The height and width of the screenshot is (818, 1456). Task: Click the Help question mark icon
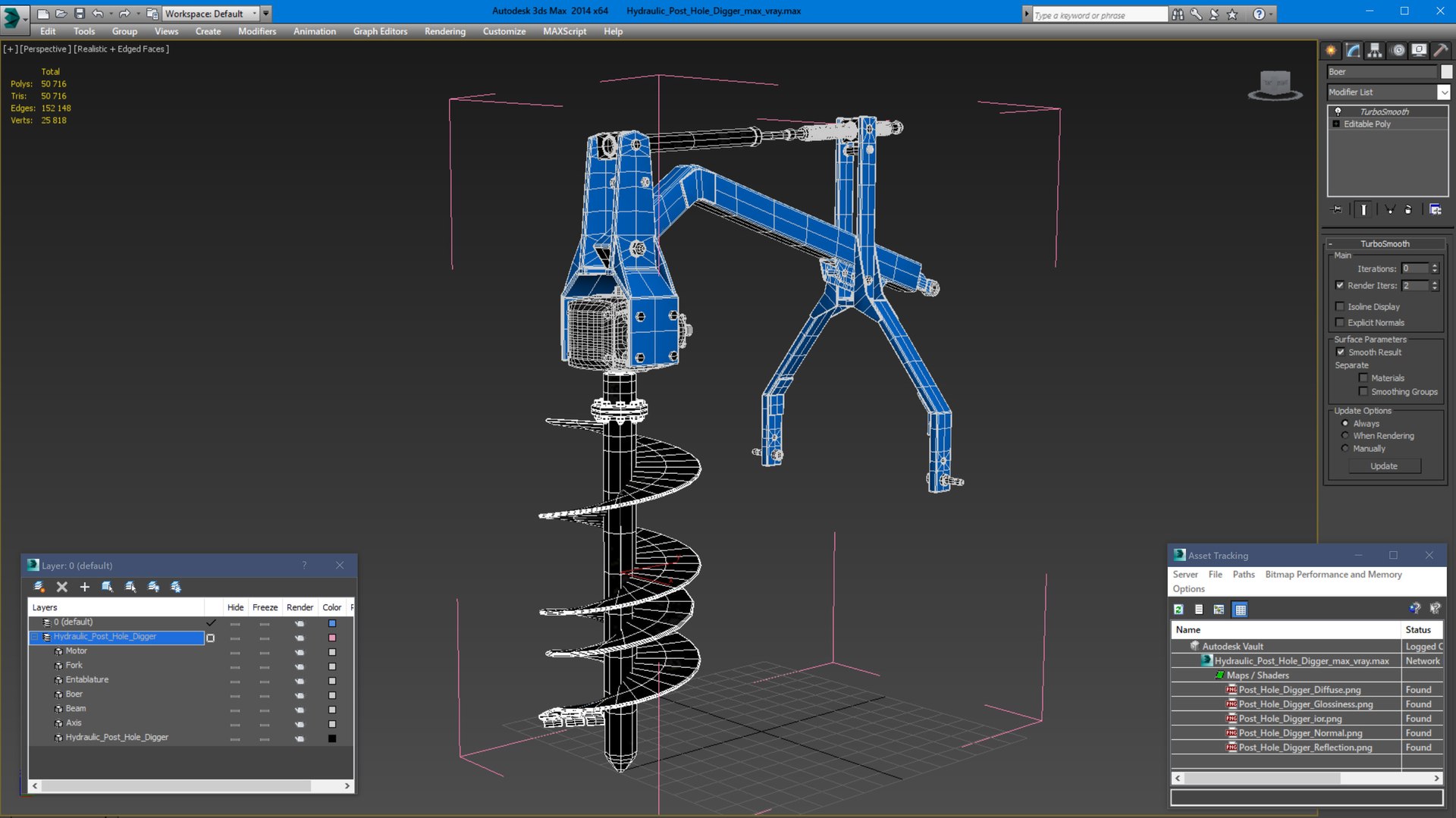tap(1259, 14)
